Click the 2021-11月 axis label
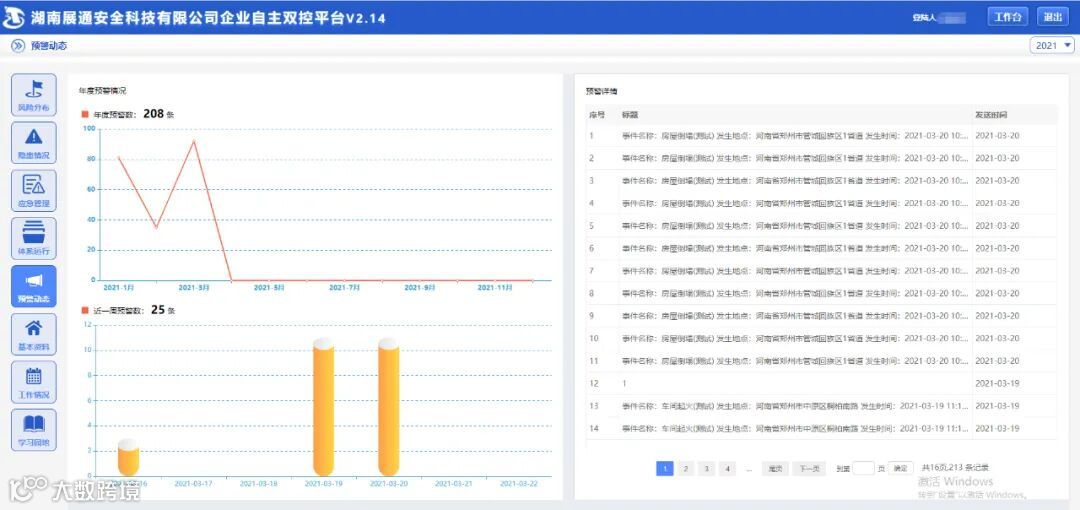The height and width of the screenshot is (510, 1080). pyautogui.click(x=495, y=287)
